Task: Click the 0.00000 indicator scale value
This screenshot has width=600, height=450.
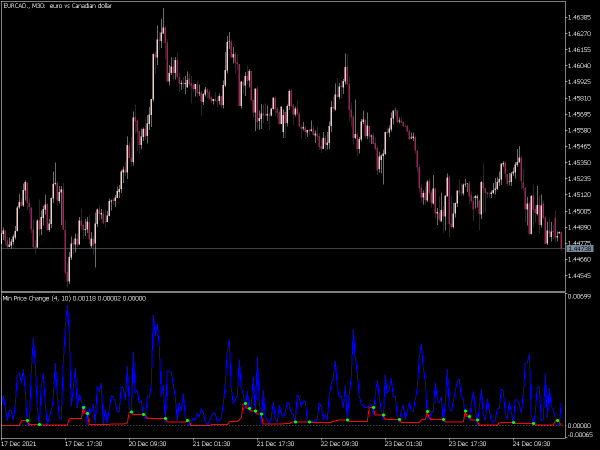Action: point(579,426)
